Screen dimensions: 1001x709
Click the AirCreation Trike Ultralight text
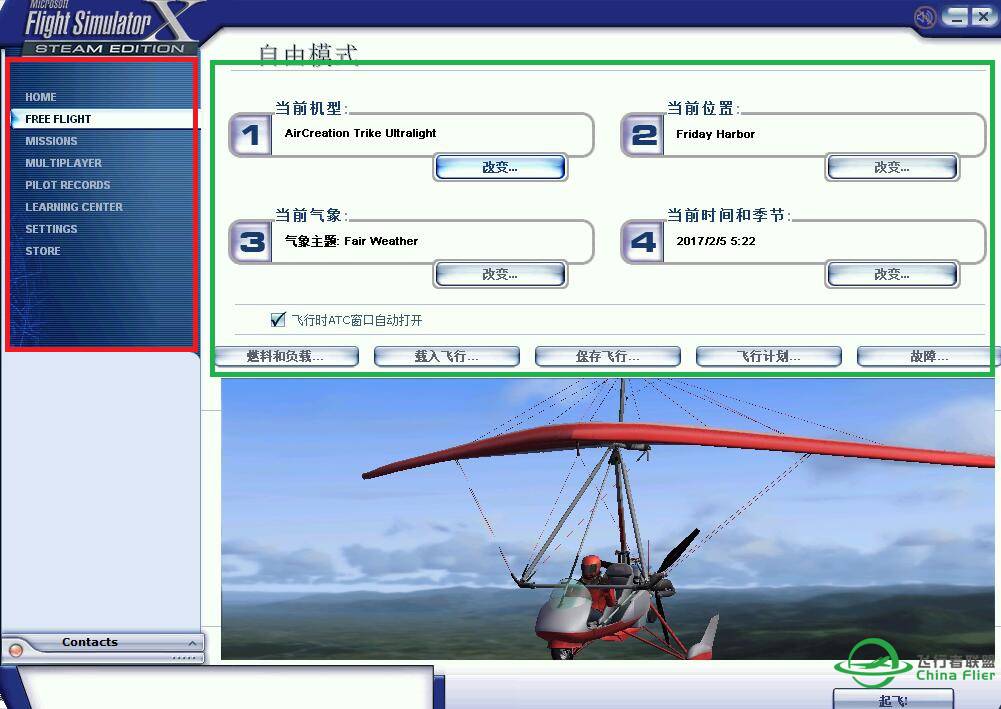click(x=360, y=133)
